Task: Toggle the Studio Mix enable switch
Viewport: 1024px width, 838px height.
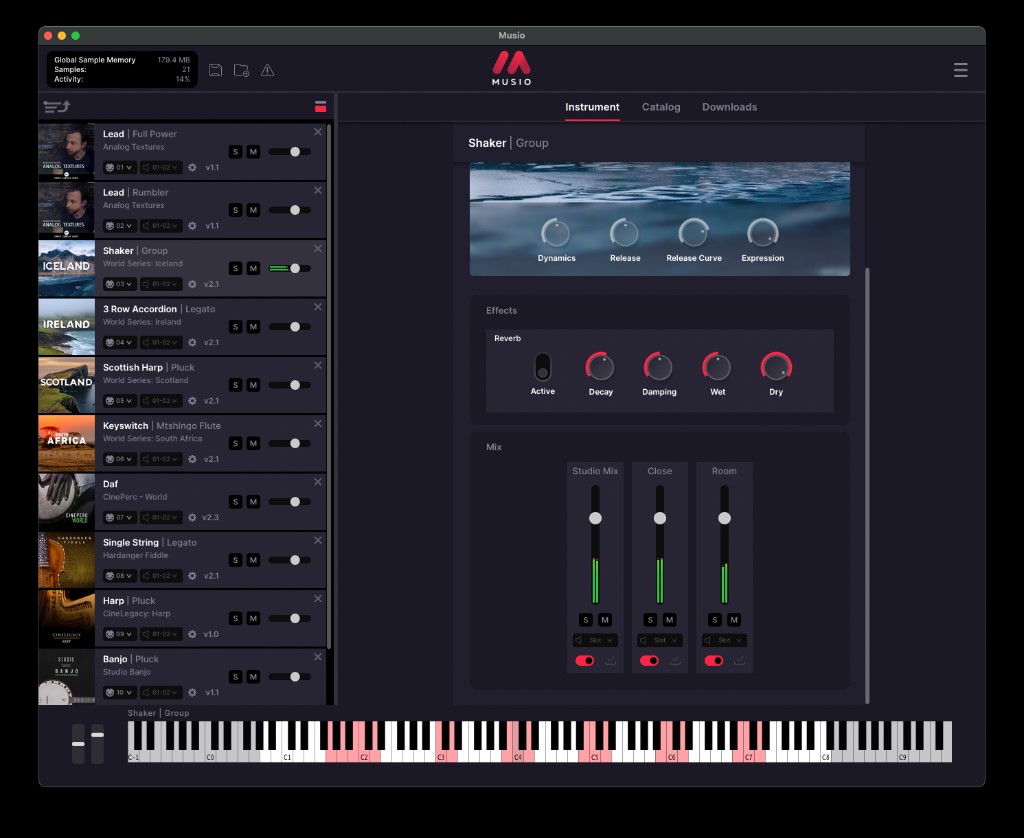Action: click(584, 660)
